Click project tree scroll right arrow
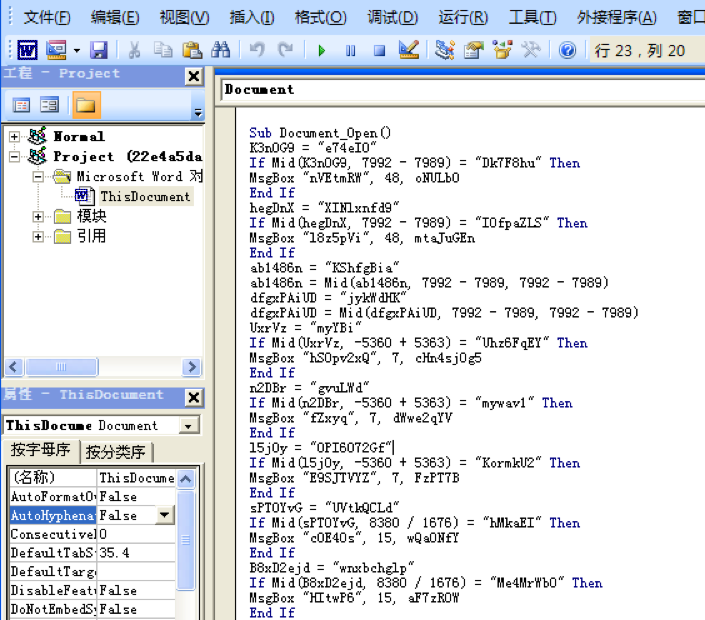The image size is (705, 620). tap(192, 367)
